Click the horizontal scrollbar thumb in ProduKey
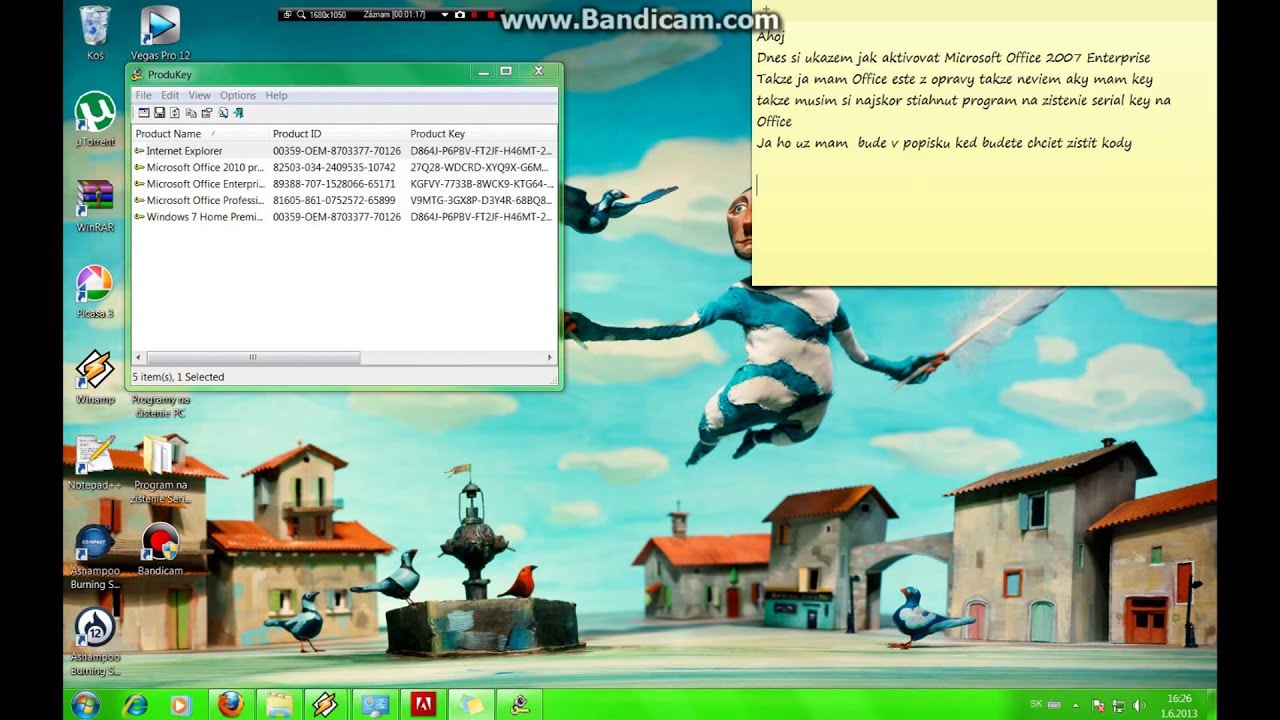Screen dimensions: 1280x720 pyautogui.click(x=252, y=357)
